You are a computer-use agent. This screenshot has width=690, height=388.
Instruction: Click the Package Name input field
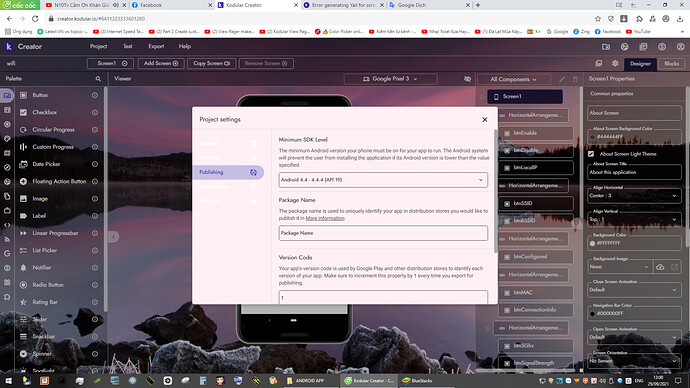(x=383, y=233)
